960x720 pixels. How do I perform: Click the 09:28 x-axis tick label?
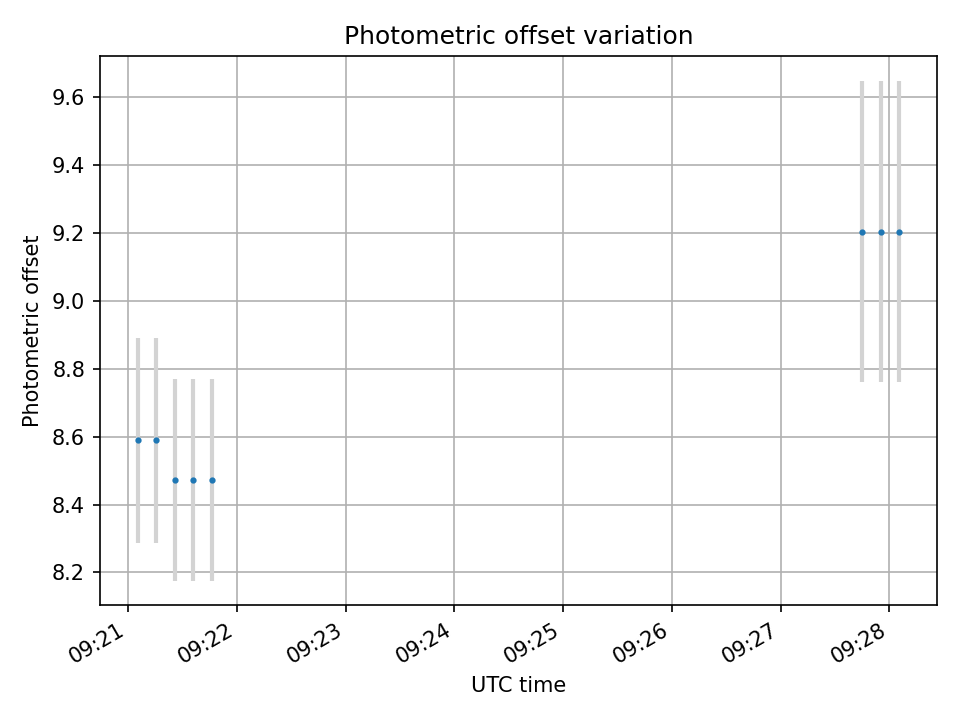click(x=858, y=643)
